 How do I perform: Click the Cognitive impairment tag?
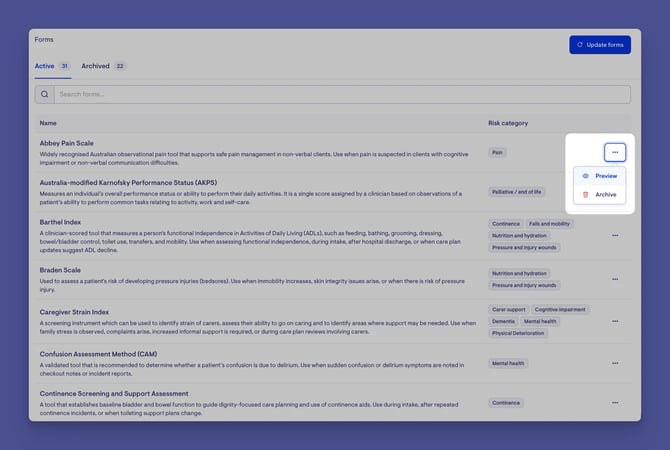point(560,309)
